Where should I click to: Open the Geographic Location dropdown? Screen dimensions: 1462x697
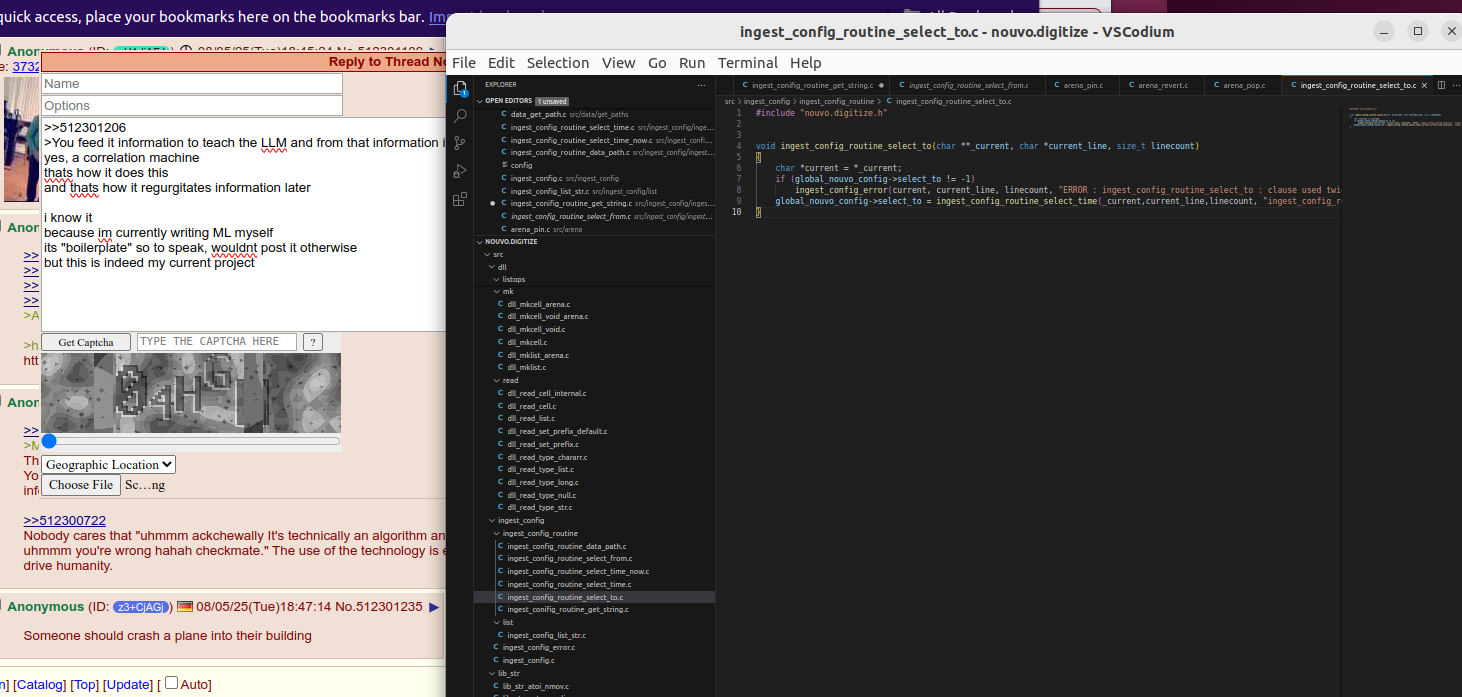(x=109, y=464)
